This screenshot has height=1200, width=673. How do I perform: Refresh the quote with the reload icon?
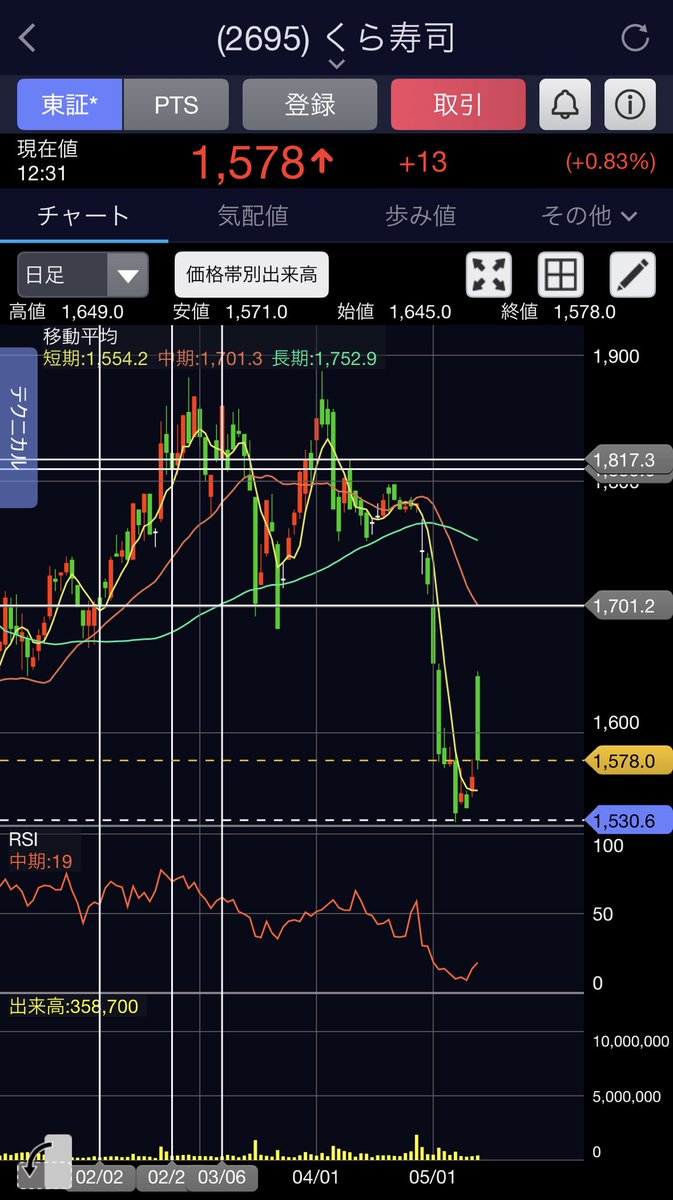[x=636, y=38]
